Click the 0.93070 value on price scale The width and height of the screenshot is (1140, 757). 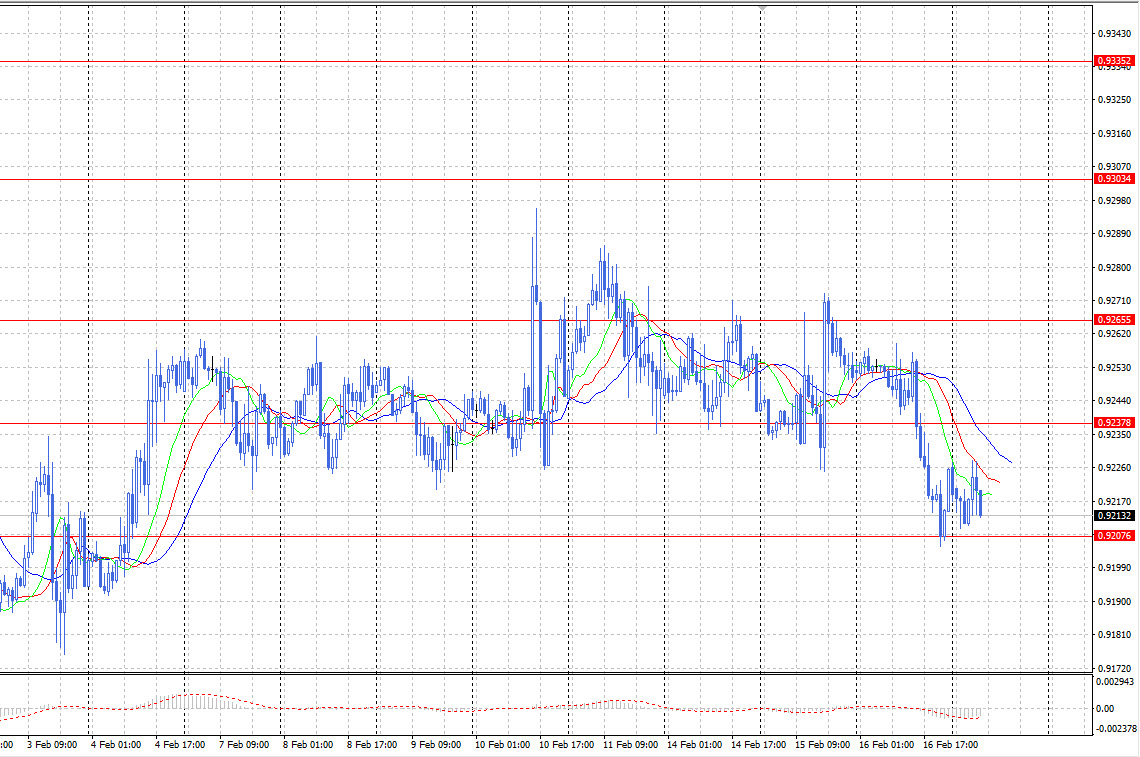(x=1114, y=167)
